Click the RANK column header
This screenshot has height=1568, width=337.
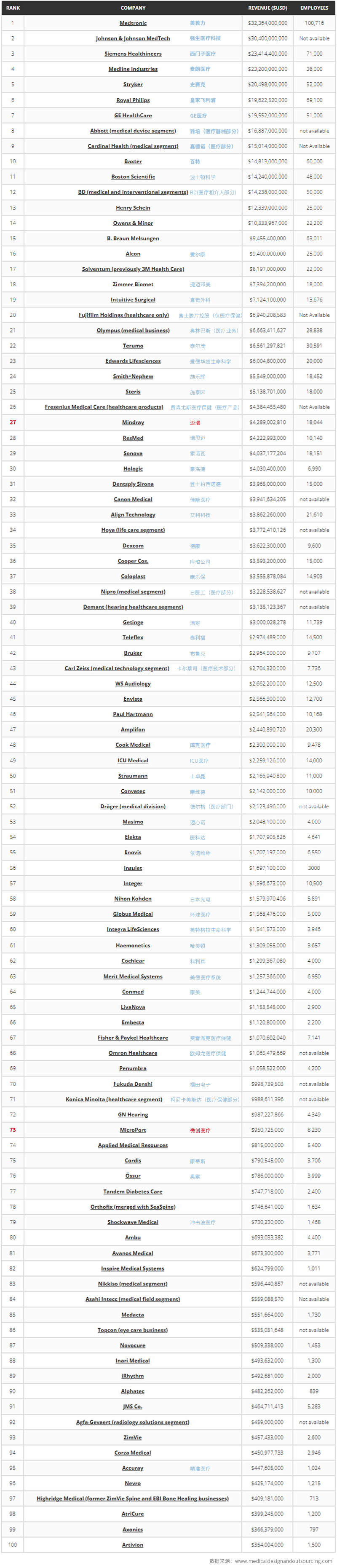13,8
